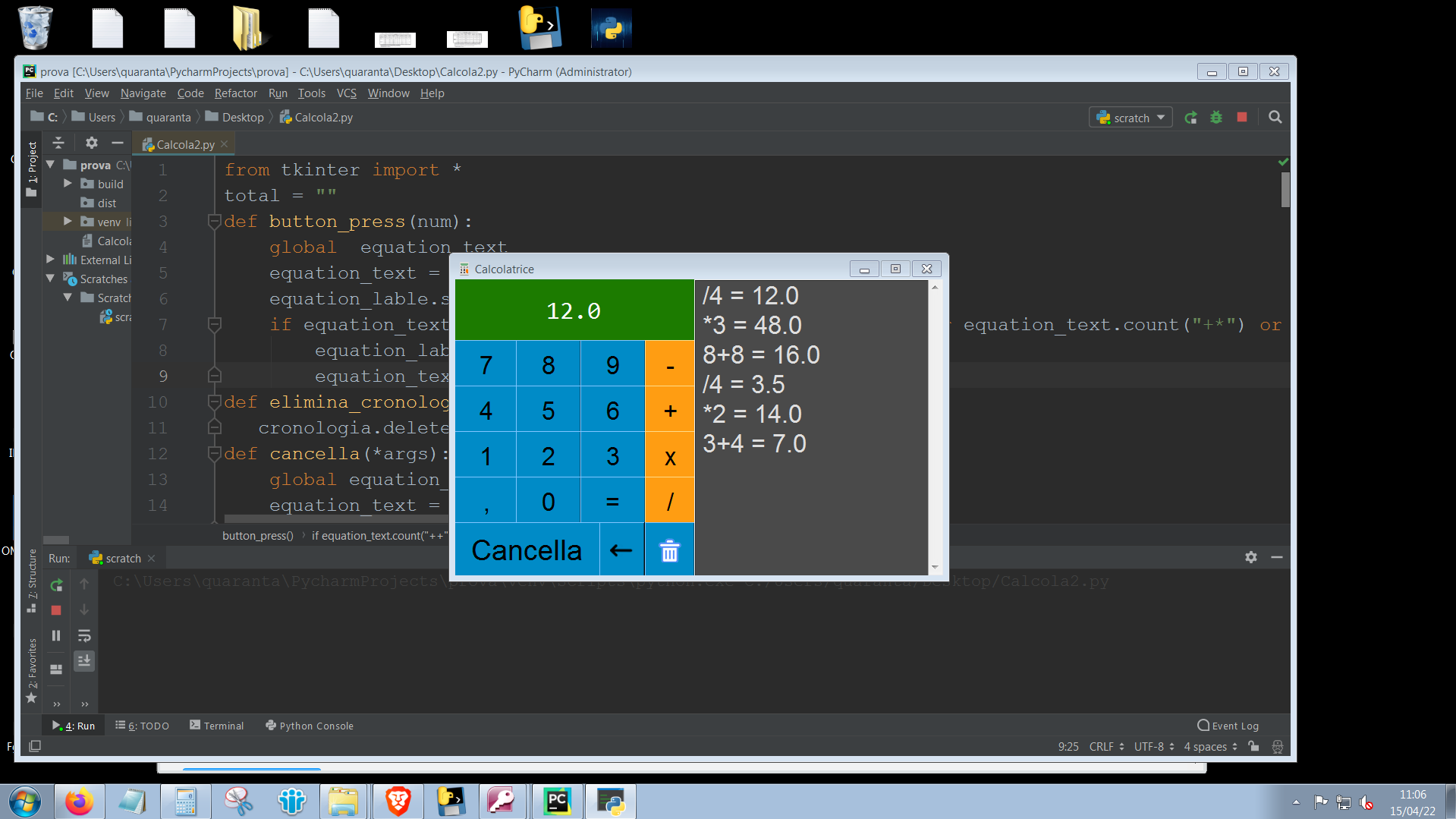Image resolution: width=1456 pixels, height=819 pixels.
Task: Change line separator CRLF in the status bar
Action: click(1106, 747)
